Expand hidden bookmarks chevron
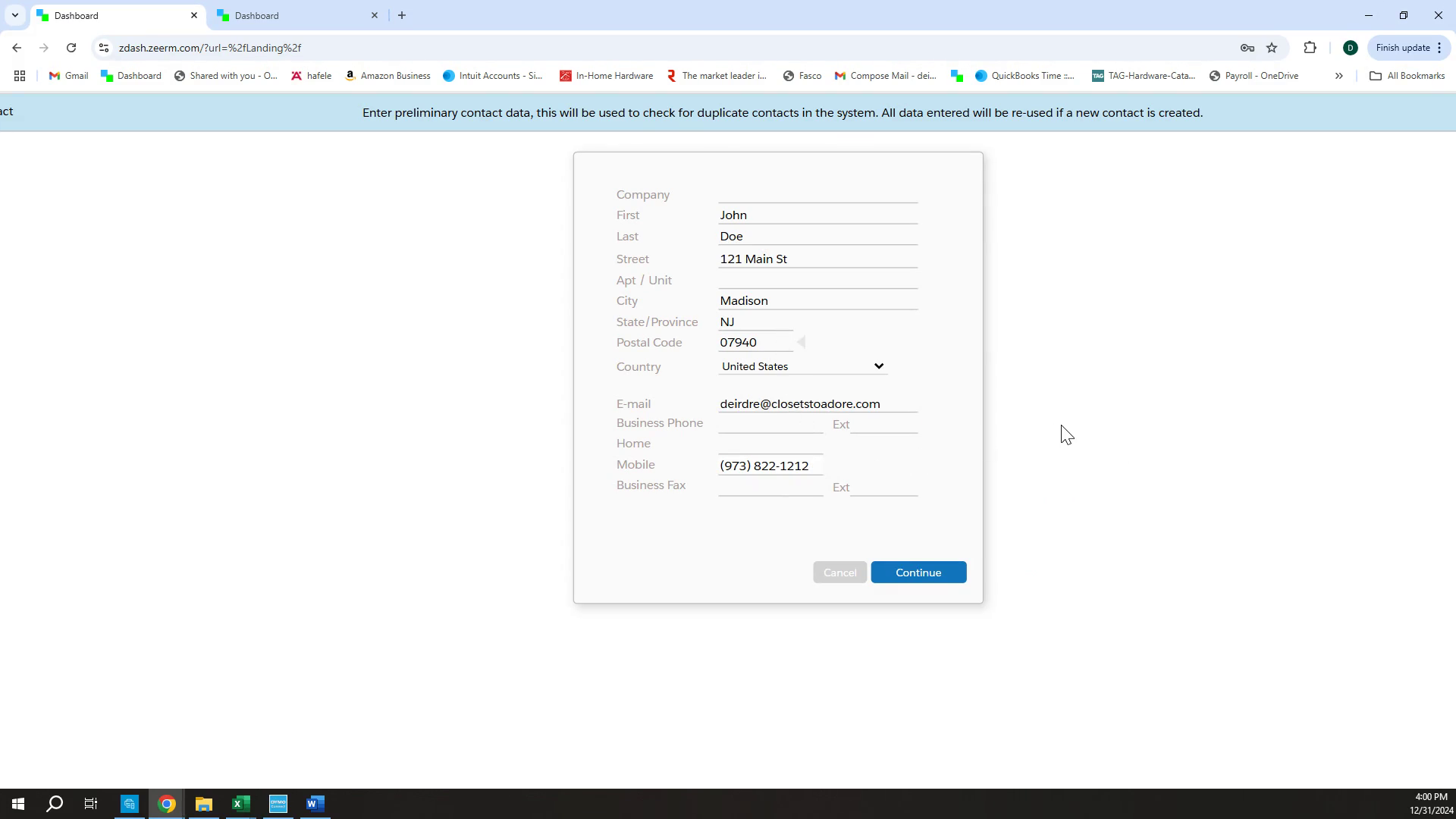The image size is (1456, 819). click(x=1338, y=76)
